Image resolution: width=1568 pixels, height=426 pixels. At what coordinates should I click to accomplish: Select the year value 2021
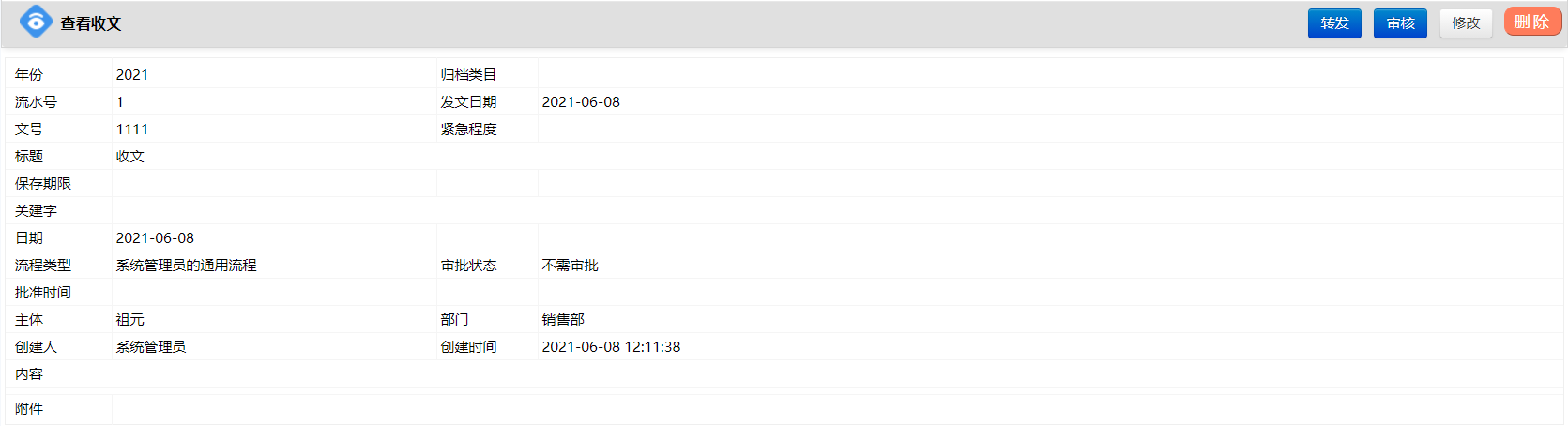[132, 74]
